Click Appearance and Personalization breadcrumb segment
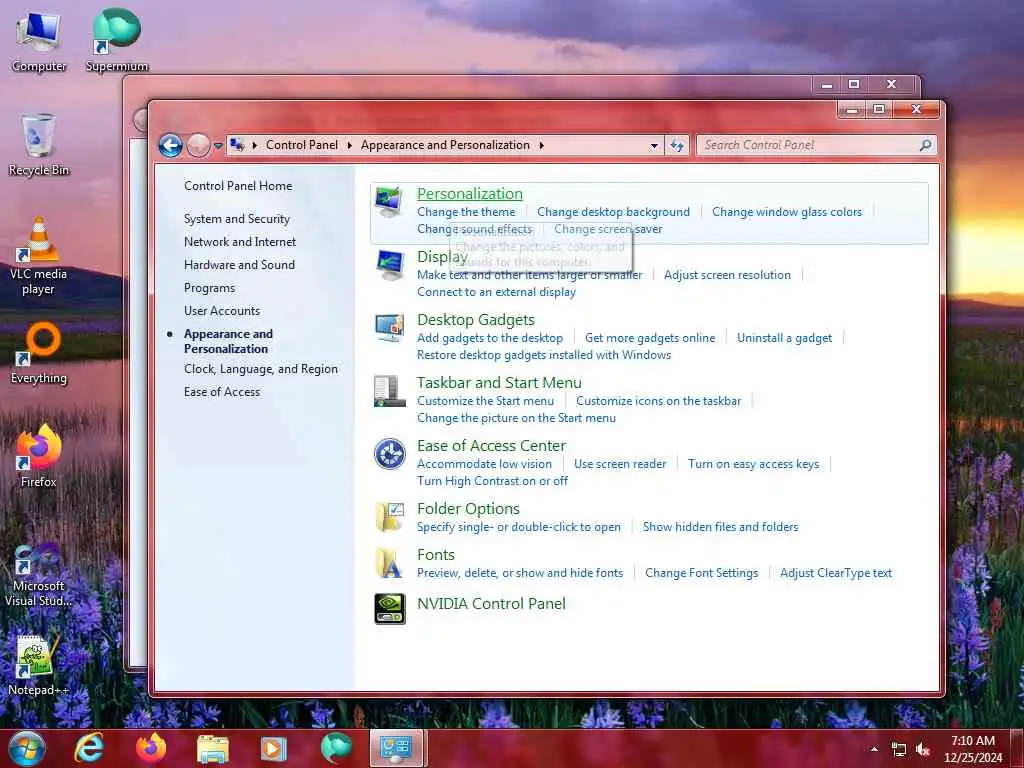1024x768 pixels. pyautogui.click(x=445, y=145)
